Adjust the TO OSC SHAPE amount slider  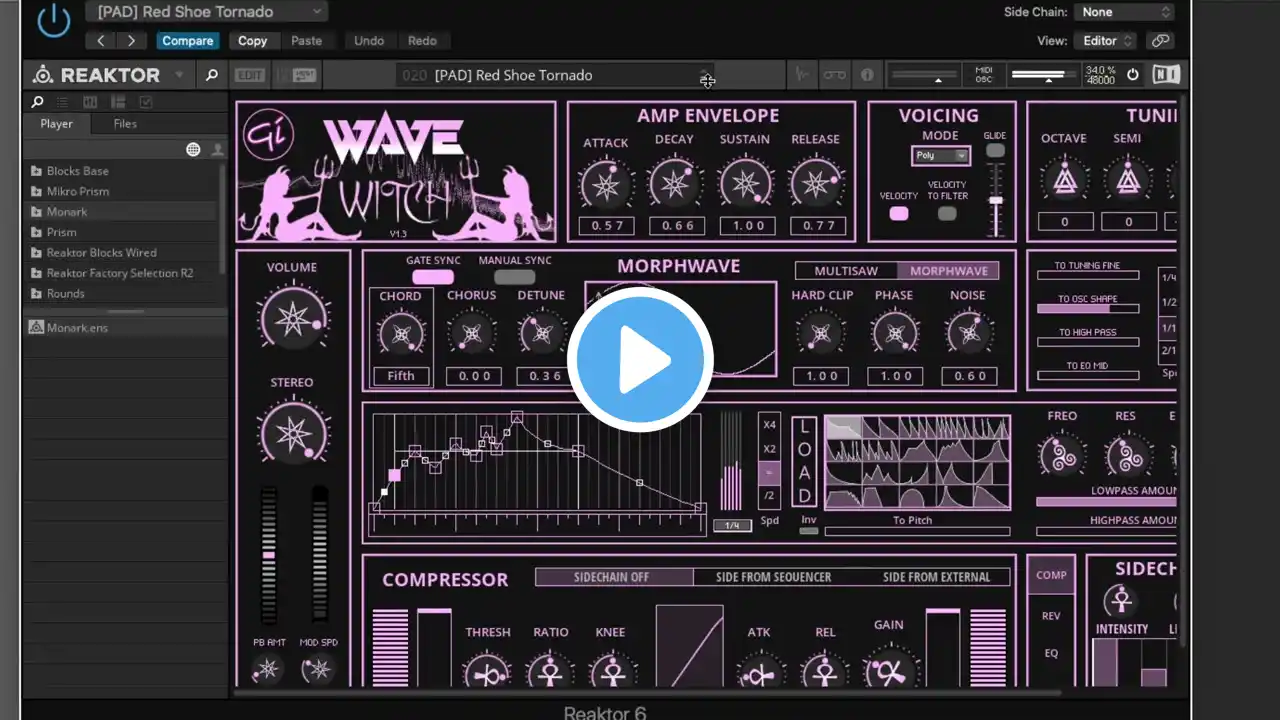(x=1088, y=309)
